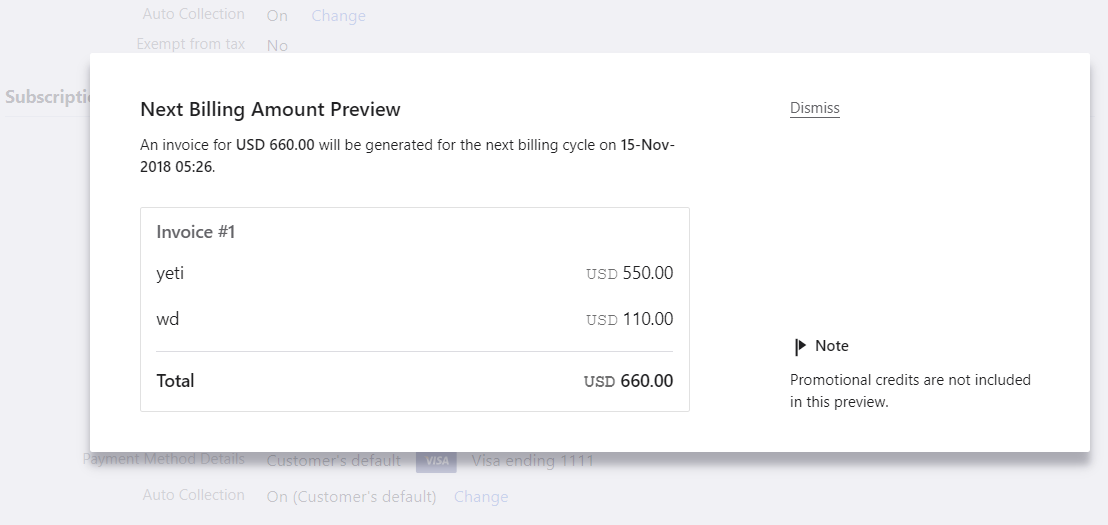Click the Total label in invoice
The width and height of the screenshot is (1108, 525).
[176, 381]
